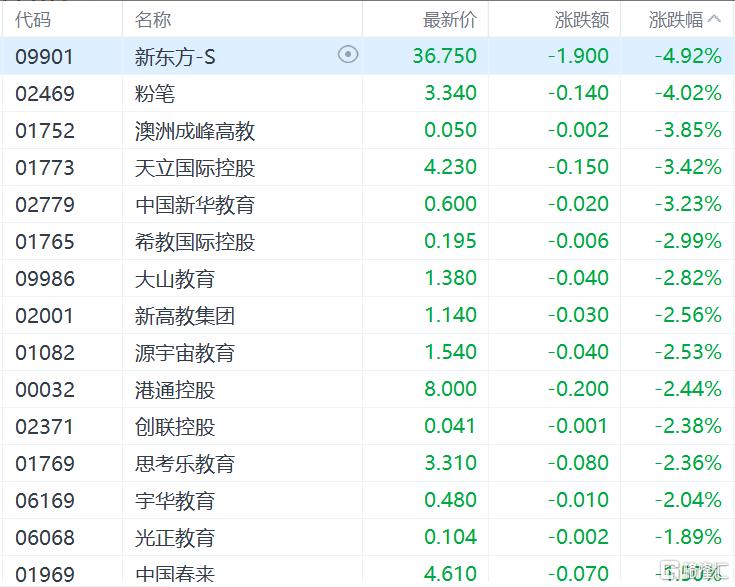This screenshot has height=587, width=735.
Task: Open 粉笔 stock row
Action: coord(155,94)
